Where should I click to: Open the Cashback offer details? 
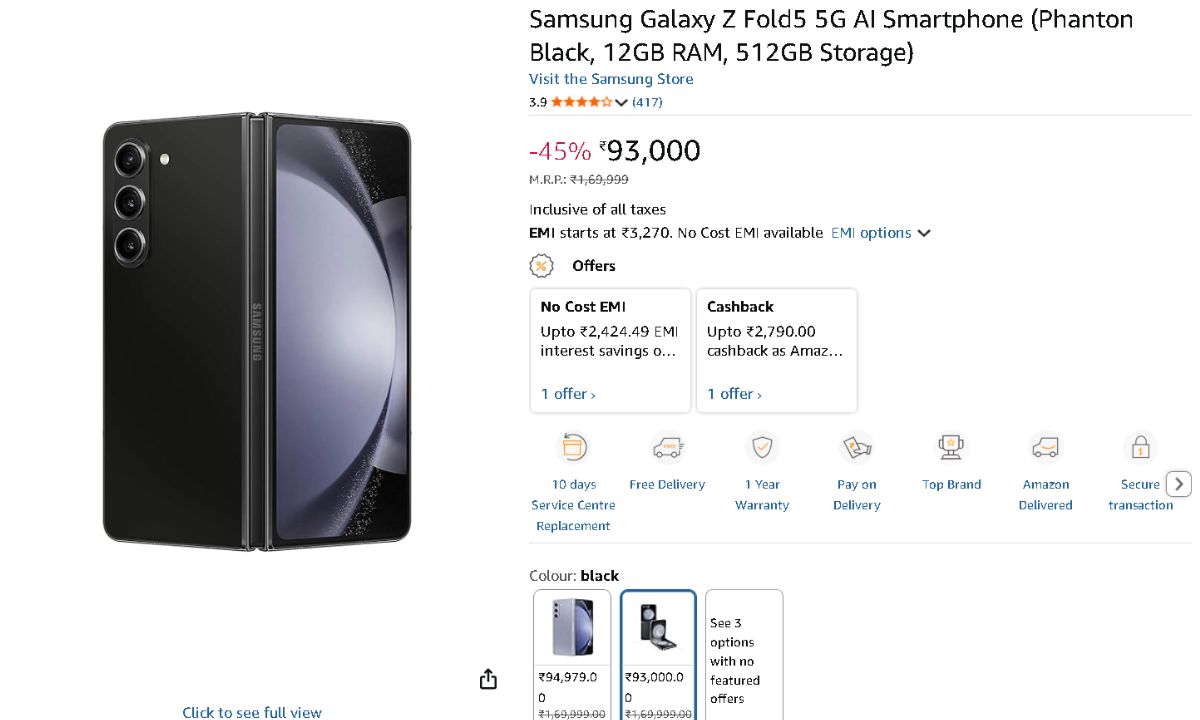[731, 394]
